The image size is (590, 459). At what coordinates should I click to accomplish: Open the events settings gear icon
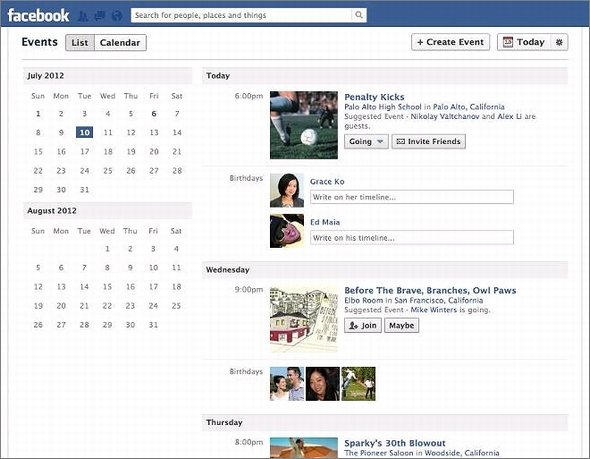click(x=559, y=42)
